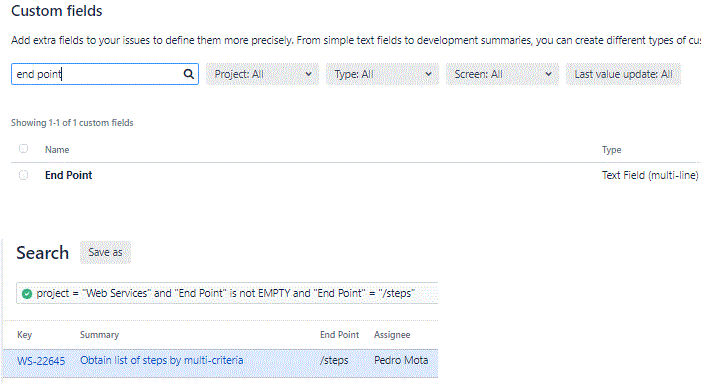702x384 pixels.
Task: Open Obtain list of steps by multi-criteria
Action: [x=162, y=360]
